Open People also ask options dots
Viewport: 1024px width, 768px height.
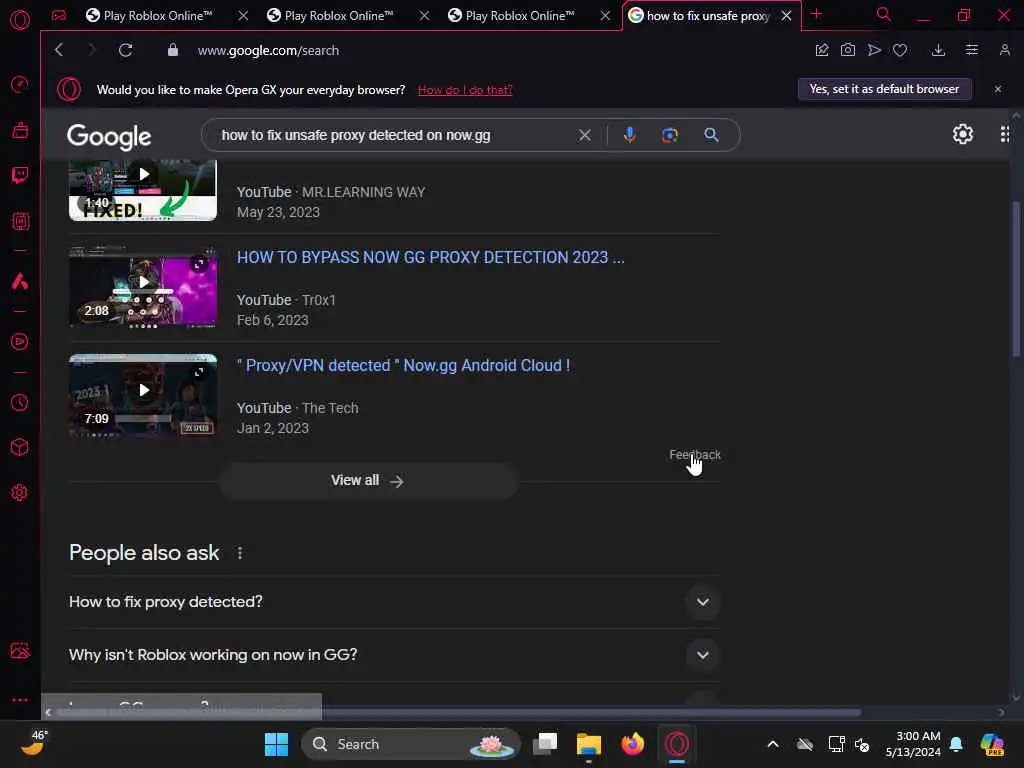240,553
